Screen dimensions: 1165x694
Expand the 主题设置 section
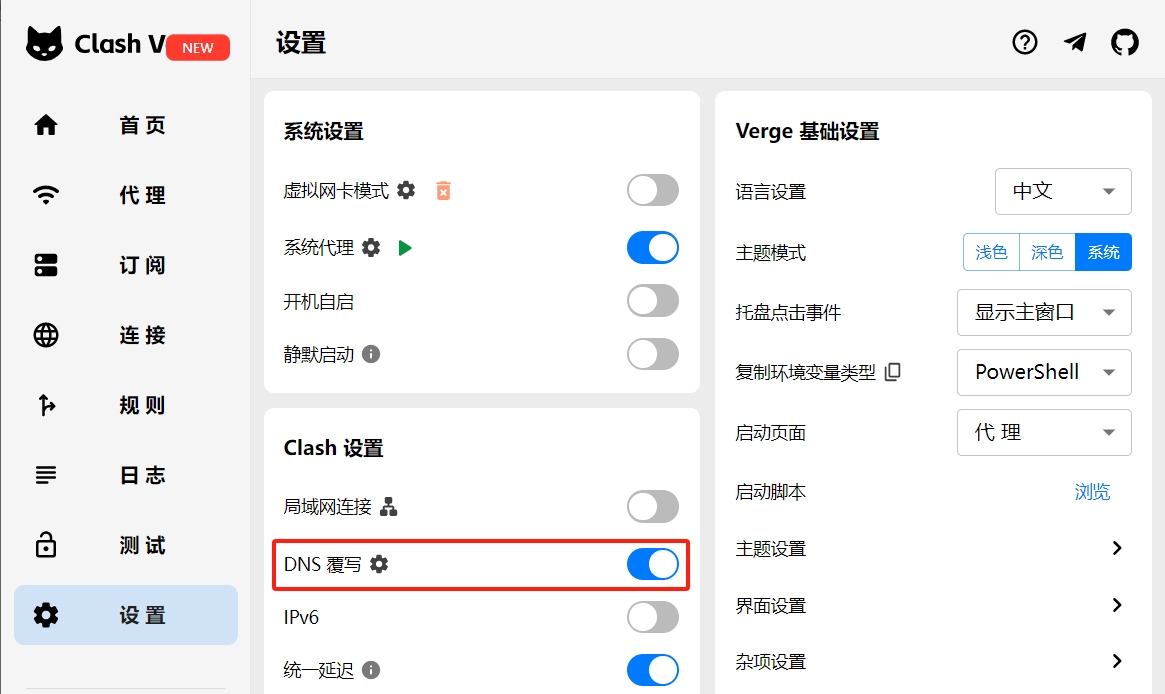(x=1117, y=548)
